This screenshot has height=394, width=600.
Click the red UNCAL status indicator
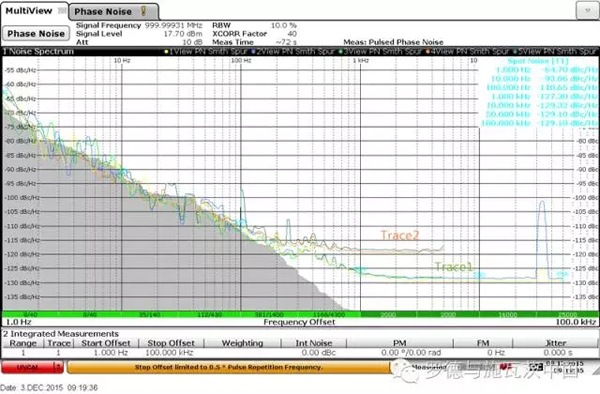pos(28,367)
